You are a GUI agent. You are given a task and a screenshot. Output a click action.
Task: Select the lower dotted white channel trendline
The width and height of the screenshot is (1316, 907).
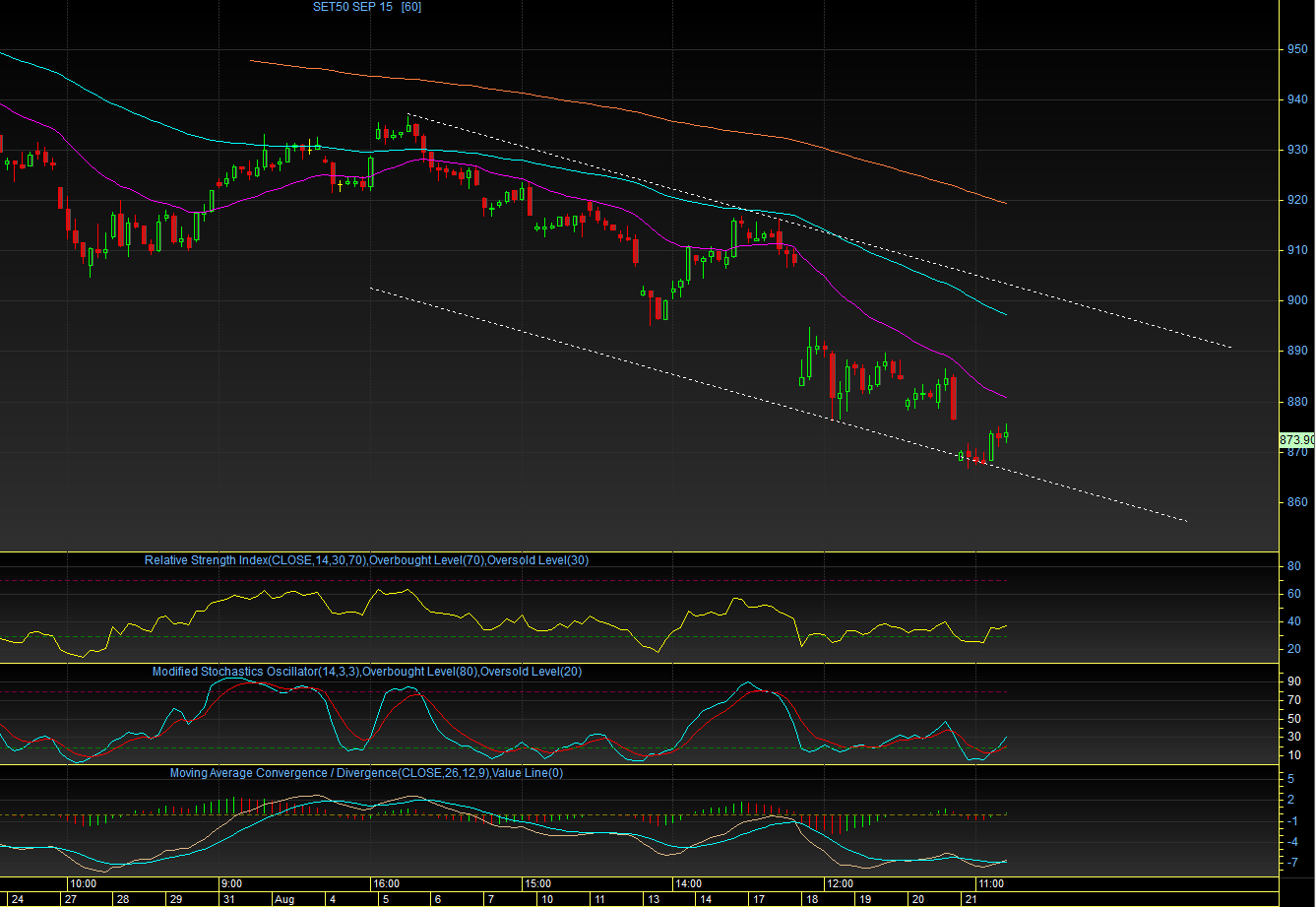tap(778, 404)
